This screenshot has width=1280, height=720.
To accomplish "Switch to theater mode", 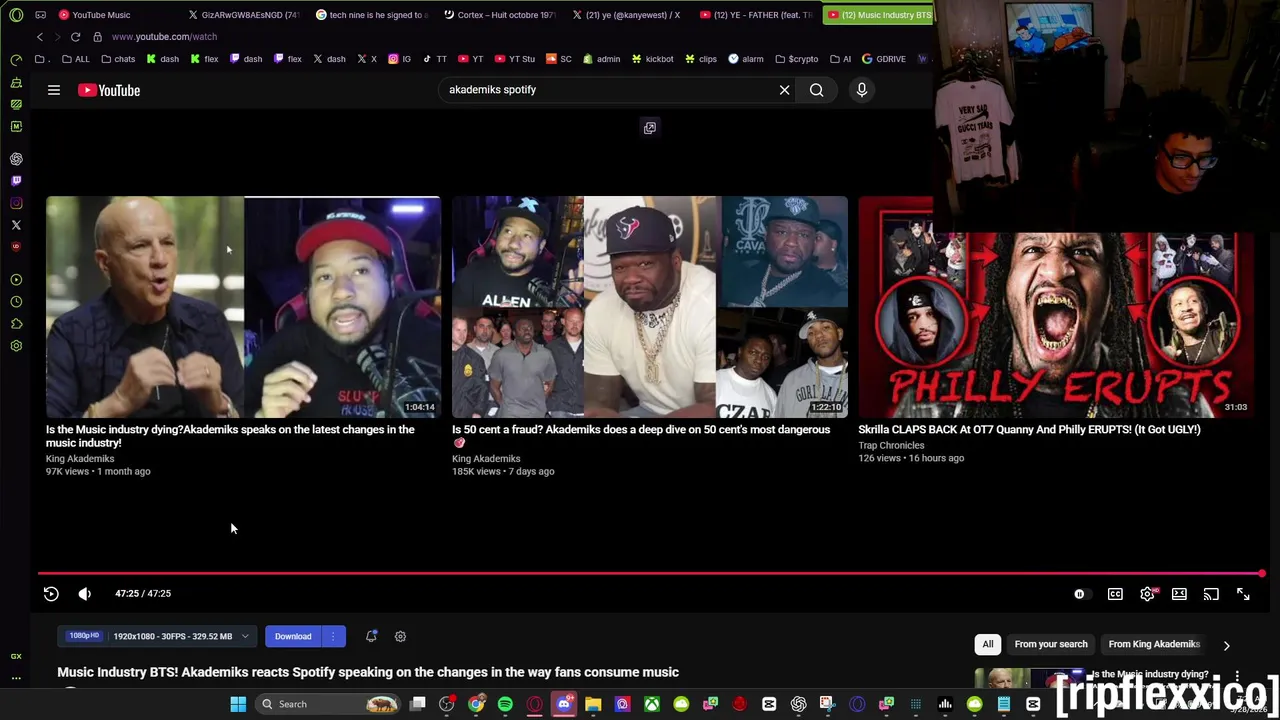I will (1179, 594).
